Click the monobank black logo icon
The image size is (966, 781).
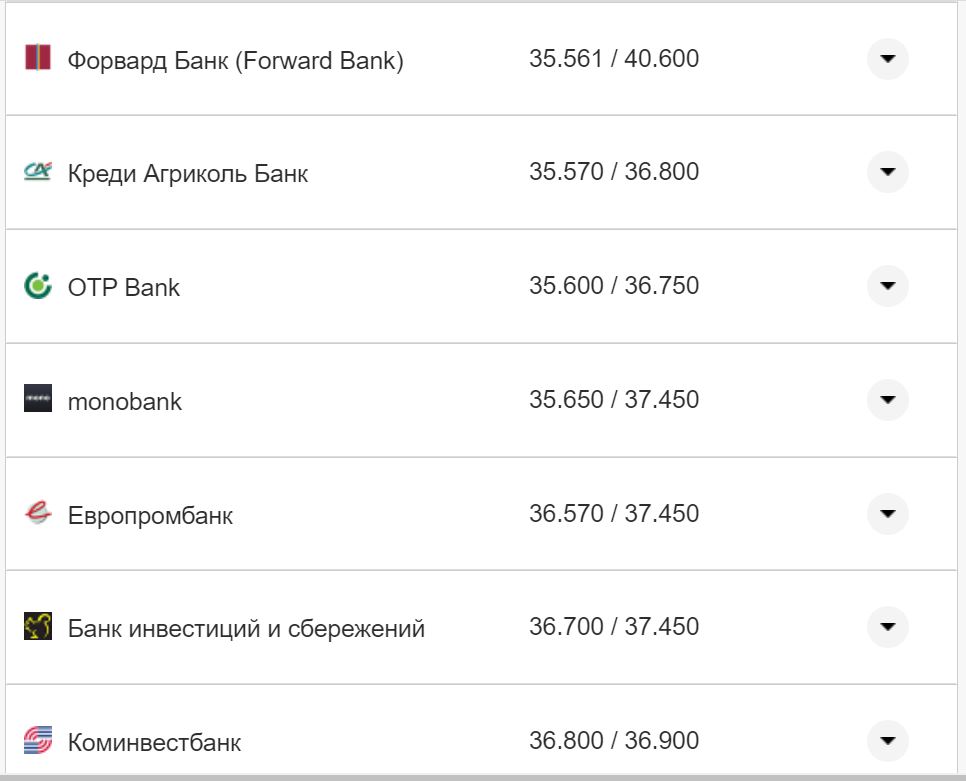coord(37,400)
